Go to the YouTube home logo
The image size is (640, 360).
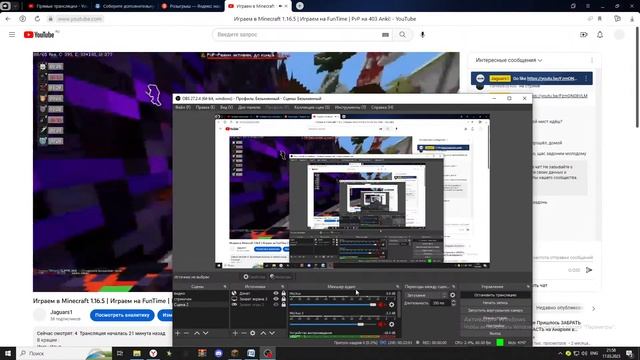(39, 35)
